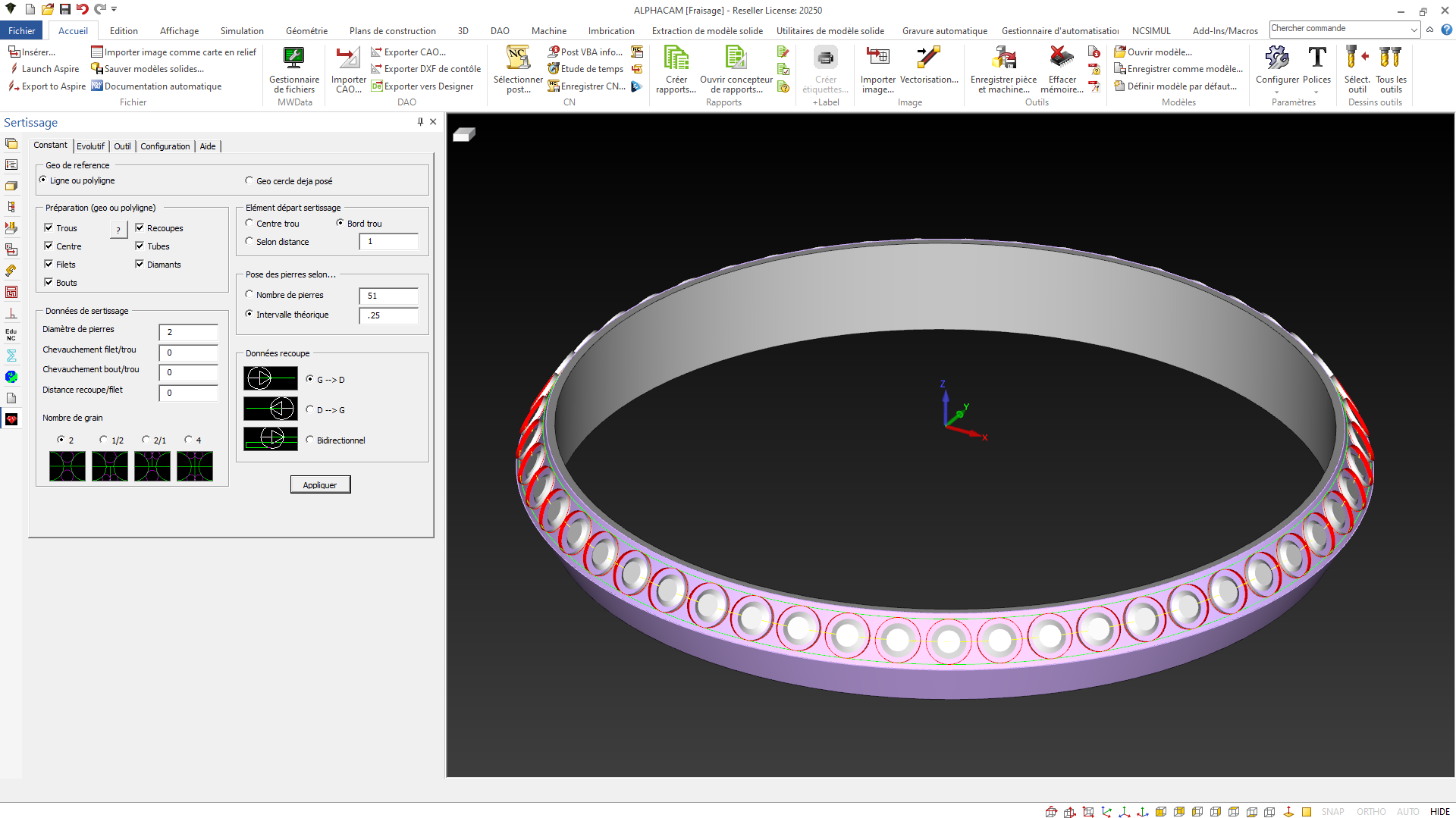The height and width of the screenshot is (818, 1456).
Task: Select Nombre de pierres radio option
Action: pos(249,295)
